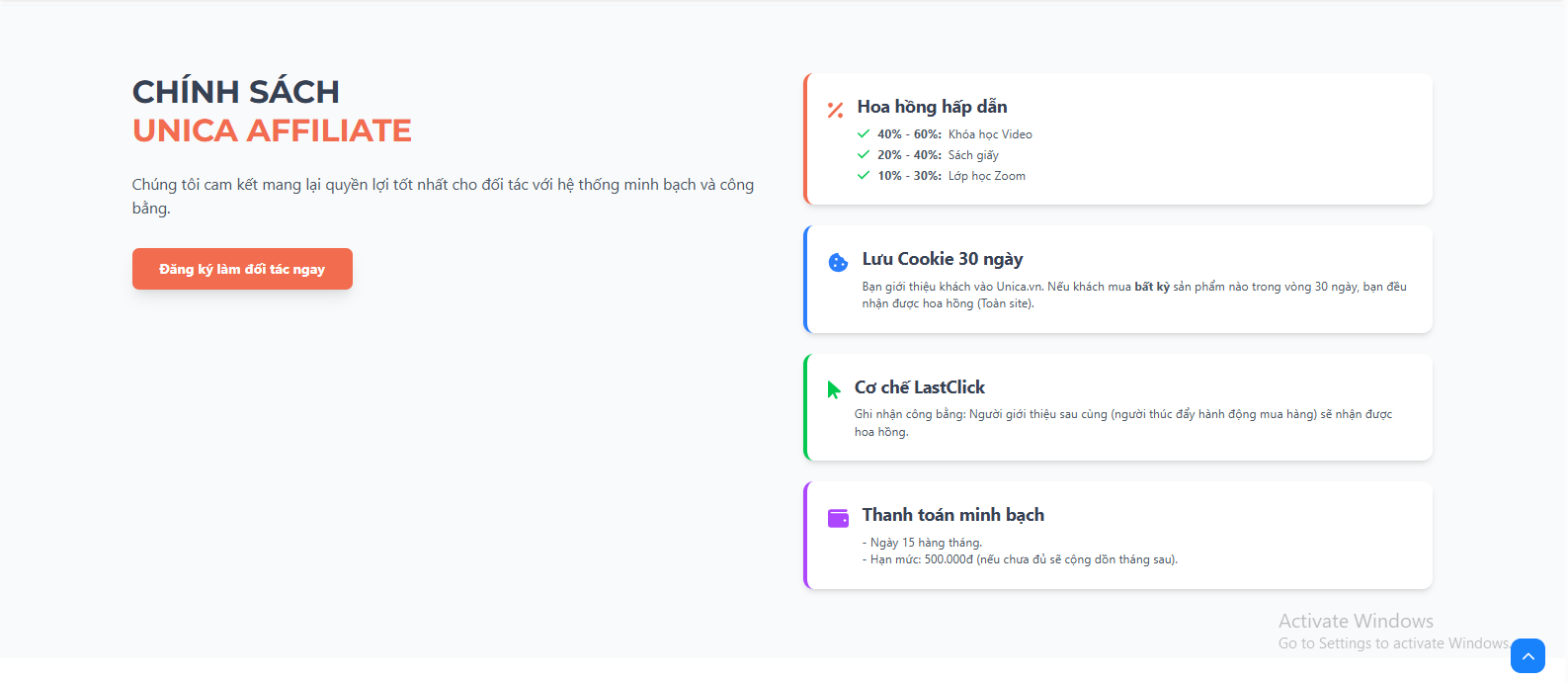Click the checkmark beside Sách giấy
Image resolution: width=1568 pixels, height=682 pixels.
pyautogui.click(x=864, y=154)
